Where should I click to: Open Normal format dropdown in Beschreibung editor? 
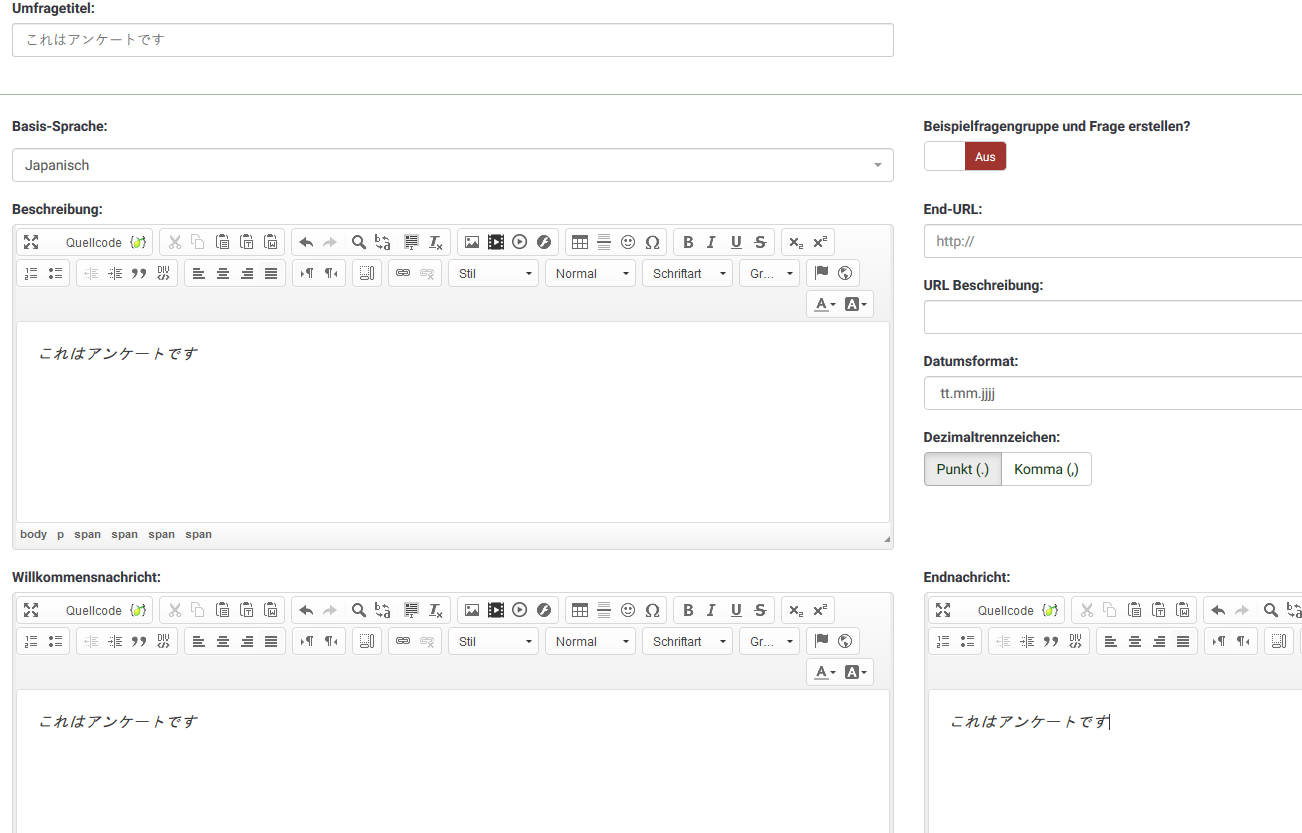tap(590, 273)
